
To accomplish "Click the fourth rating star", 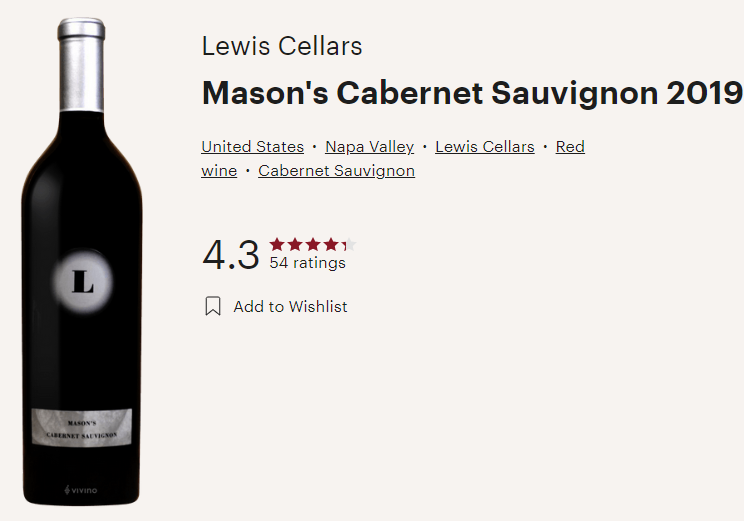I will click(331, 244).
